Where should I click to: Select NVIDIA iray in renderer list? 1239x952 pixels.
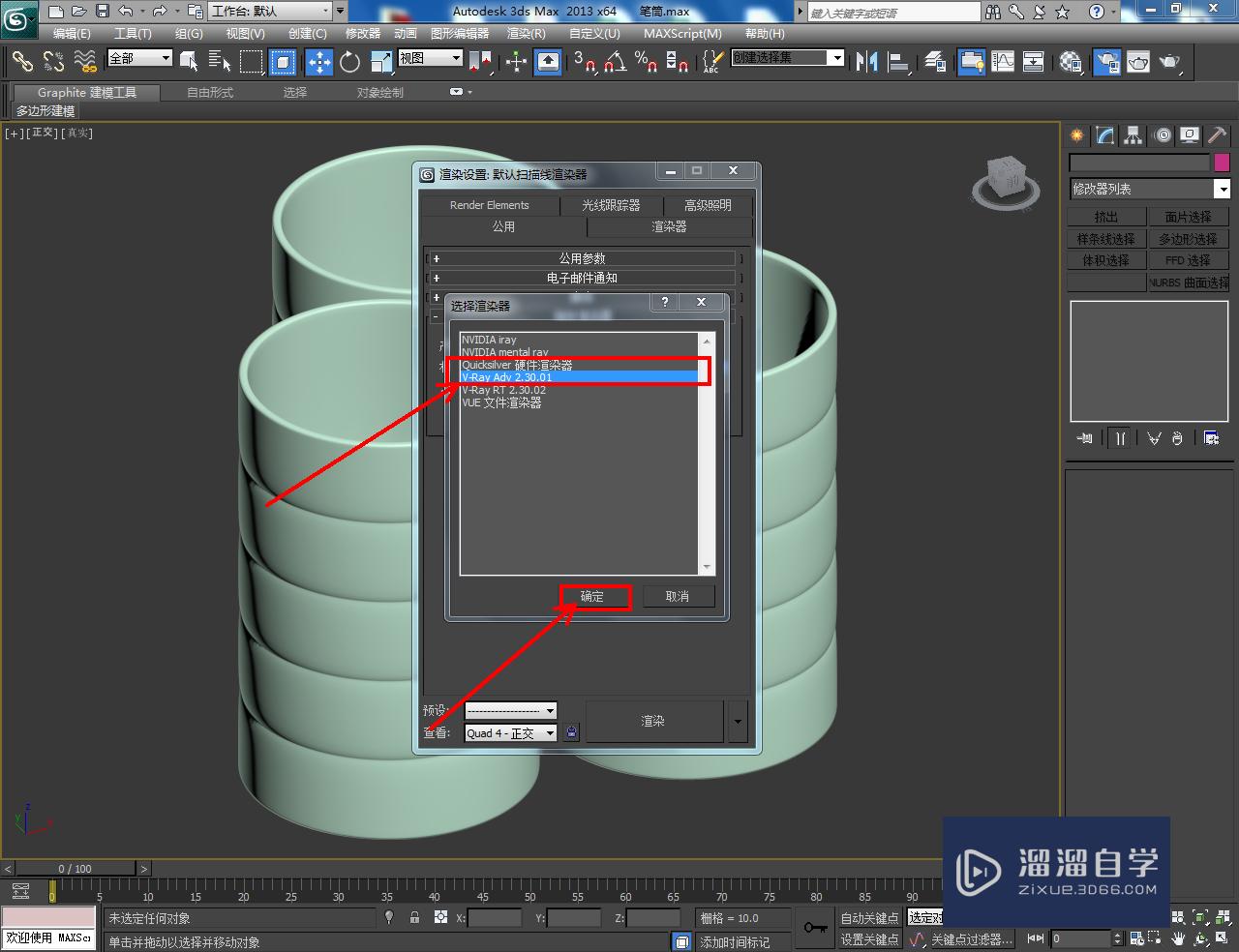pos(579,340)
